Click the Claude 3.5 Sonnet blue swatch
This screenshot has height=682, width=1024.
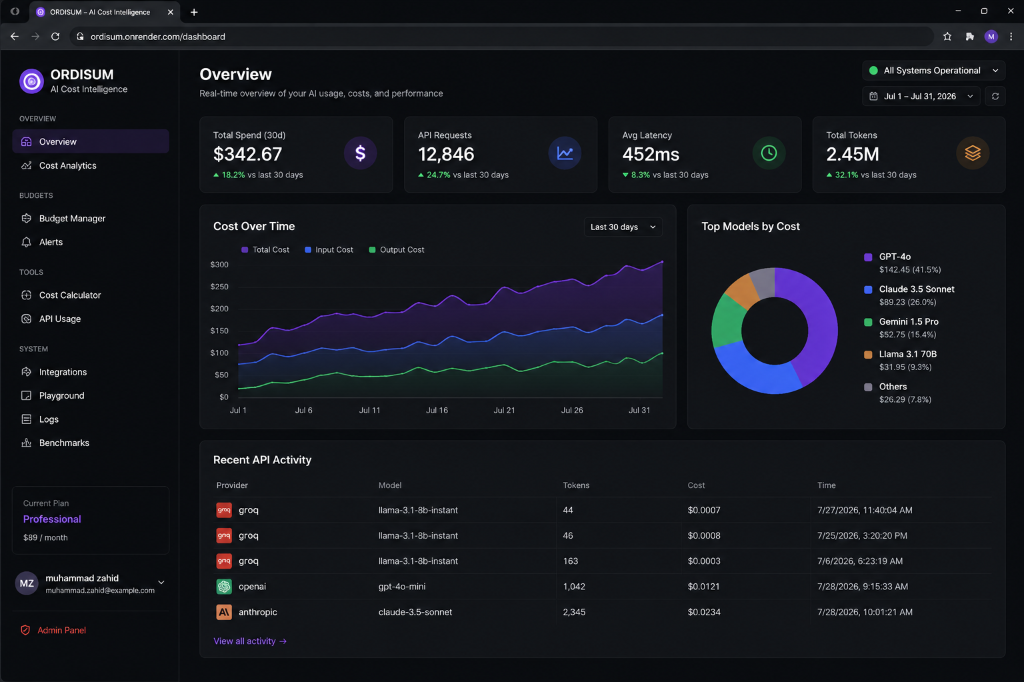pos(868,289)
